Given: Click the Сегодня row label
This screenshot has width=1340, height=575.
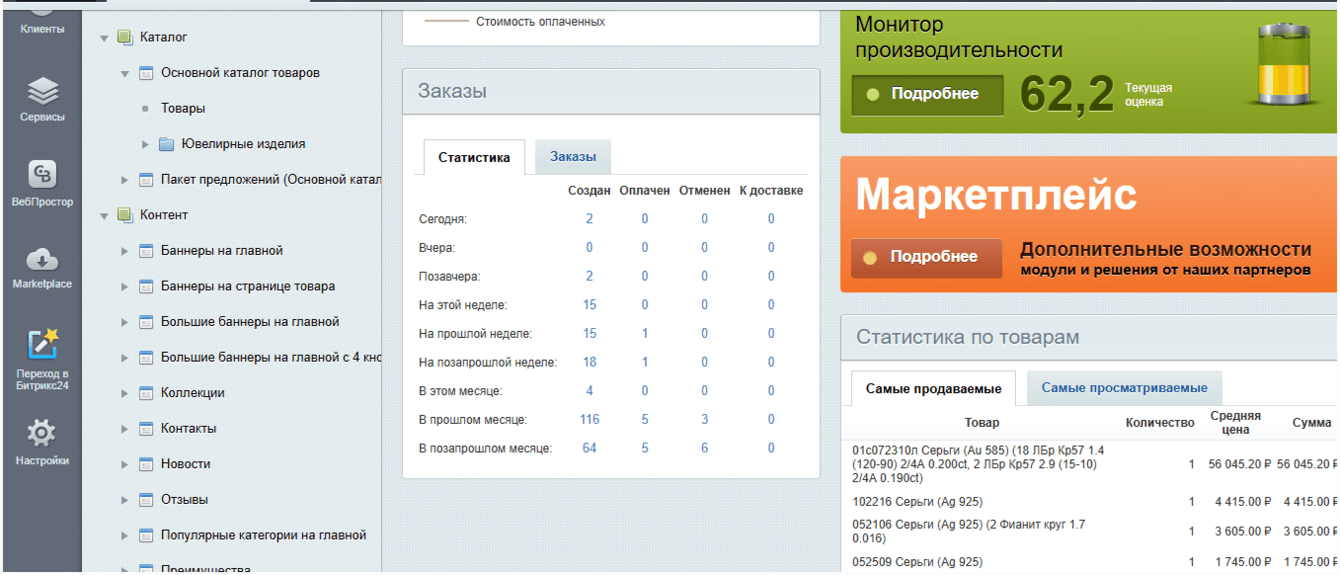Looking at the screenshot, I should (443, 219).
